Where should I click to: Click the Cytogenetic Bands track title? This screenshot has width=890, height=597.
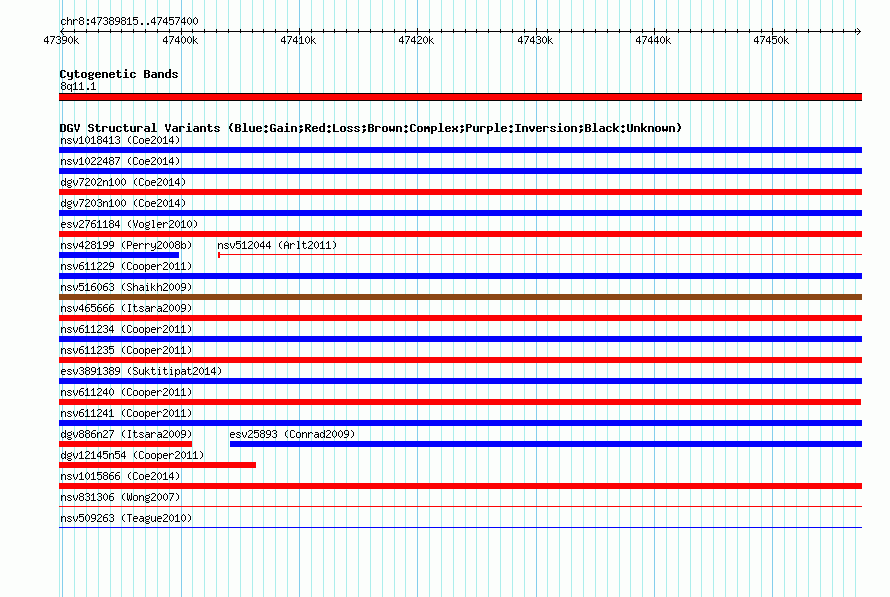(x=119, y=74)
